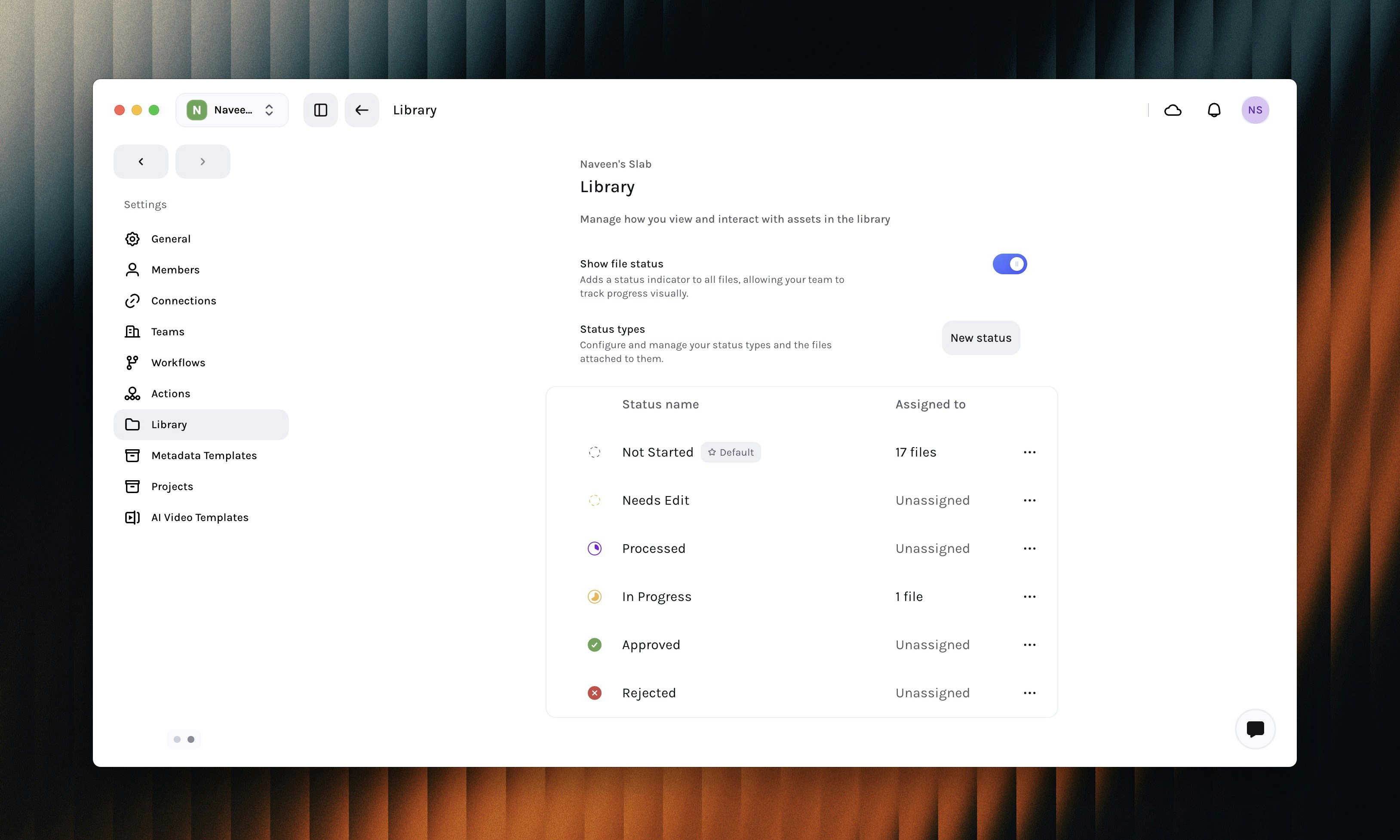Open notifications bell
Image resolution: width=1400 pixels, height=840 pixels.
(x=1214, y=110)
